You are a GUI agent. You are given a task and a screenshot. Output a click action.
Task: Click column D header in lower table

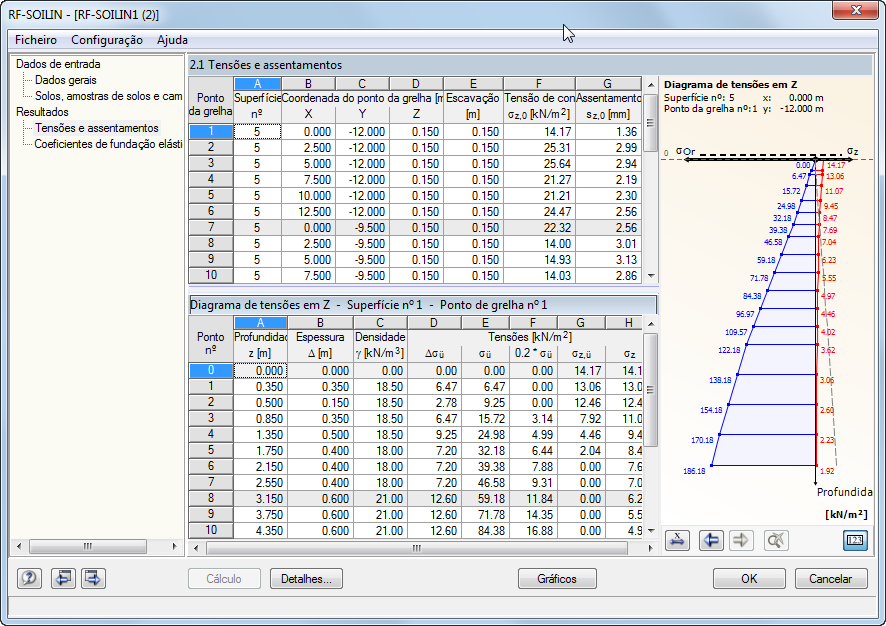[x=434, y=323]
